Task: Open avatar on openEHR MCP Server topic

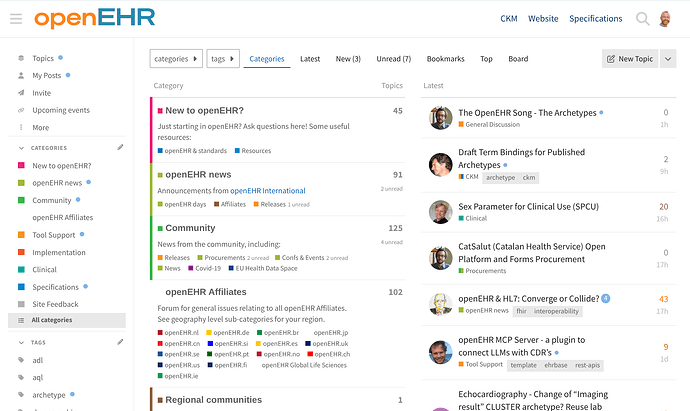Action: coord(440,352)
